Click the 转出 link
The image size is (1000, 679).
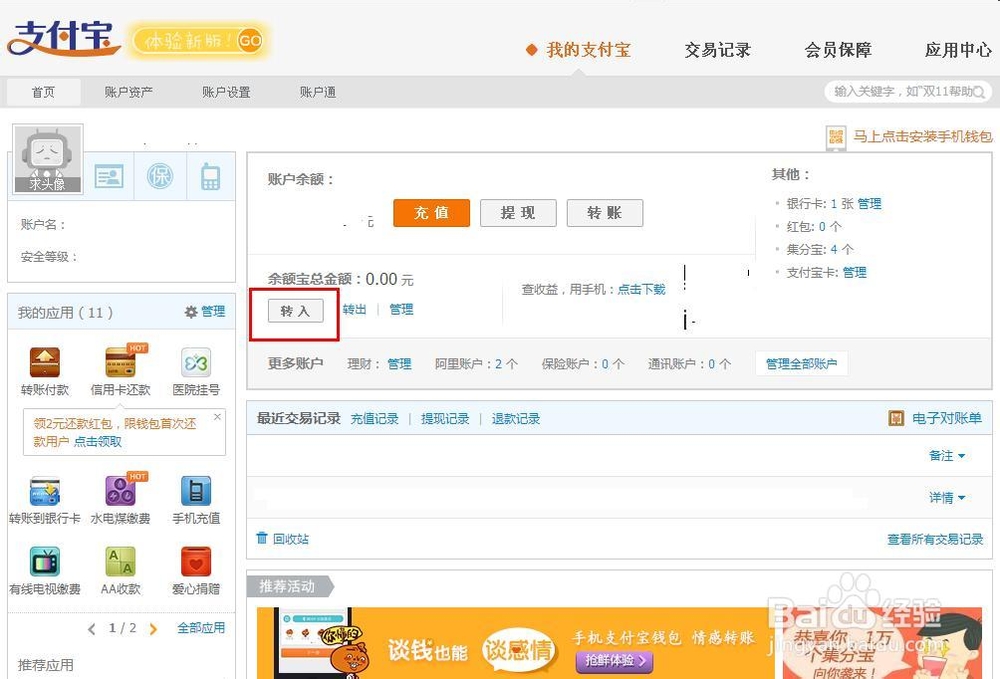pos(354,310)
